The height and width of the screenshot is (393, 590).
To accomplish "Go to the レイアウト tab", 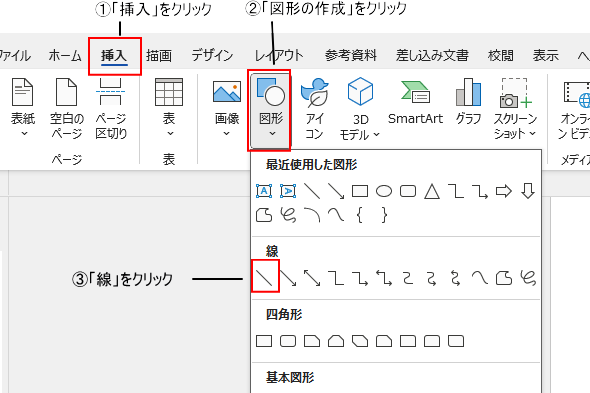I will coord(279,56).
